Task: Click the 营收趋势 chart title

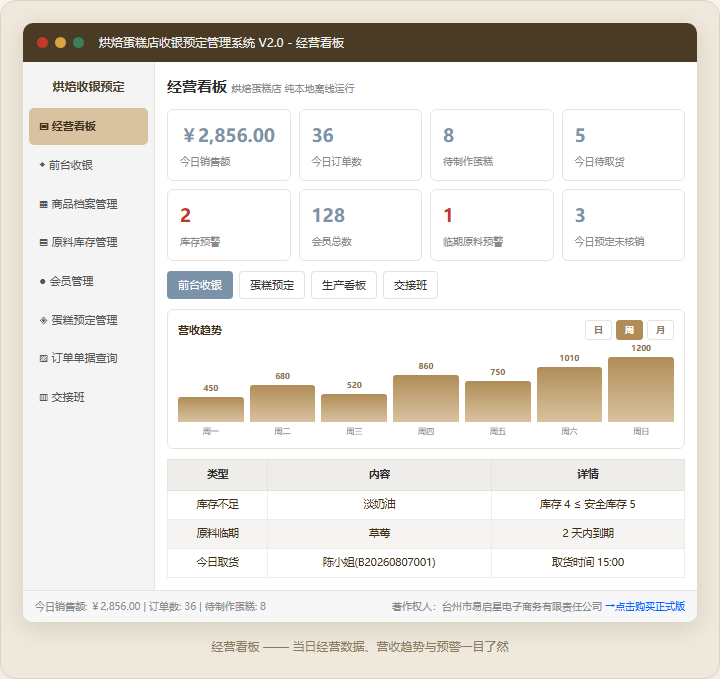Action: [x=200, y=331]
